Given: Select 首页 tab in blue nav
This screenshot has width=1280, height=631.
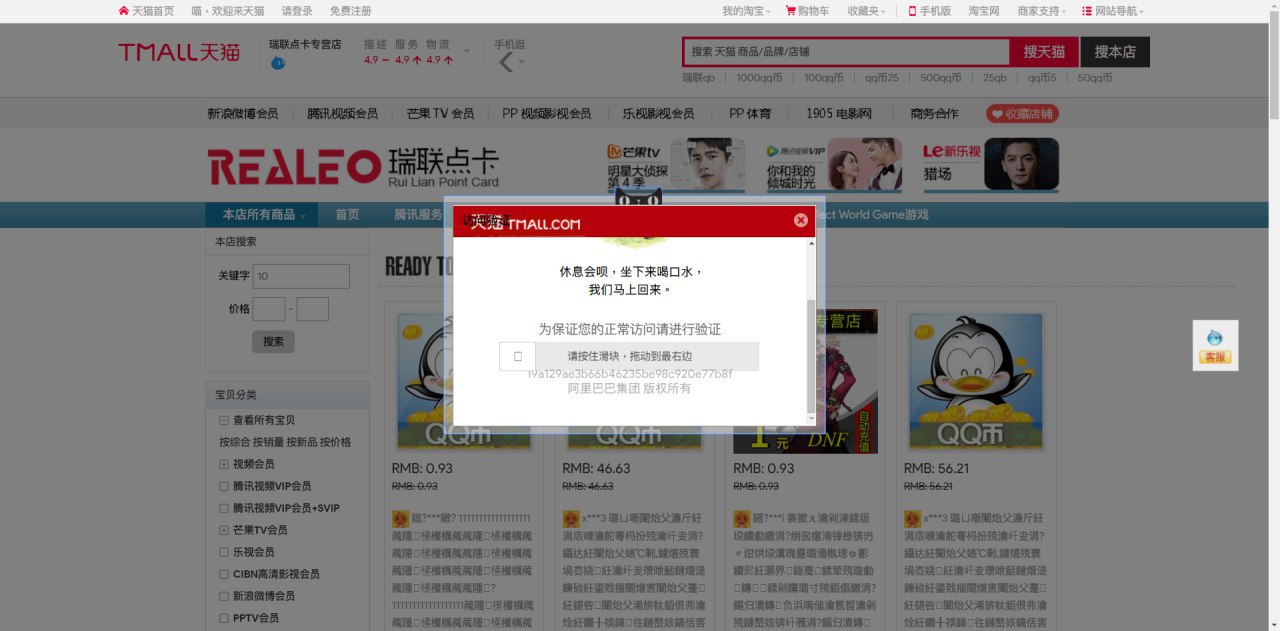Looking at the screenshot, I should [347, 215].
